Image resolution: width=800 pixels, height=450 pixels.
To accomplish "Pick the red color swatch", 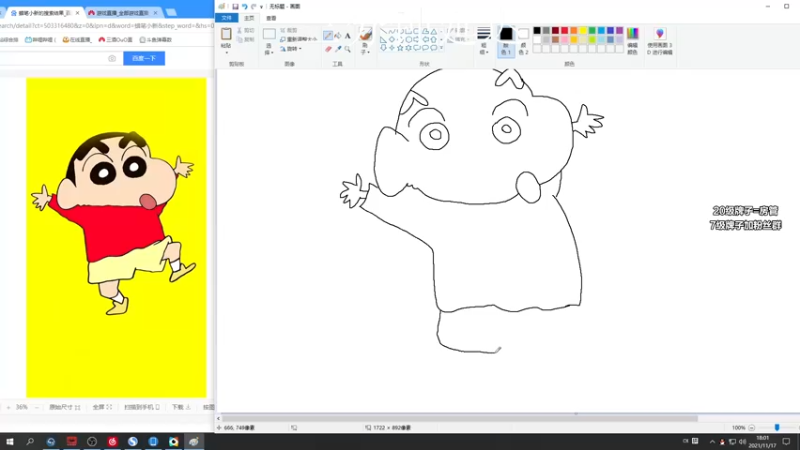I will [x=564, y=31].
